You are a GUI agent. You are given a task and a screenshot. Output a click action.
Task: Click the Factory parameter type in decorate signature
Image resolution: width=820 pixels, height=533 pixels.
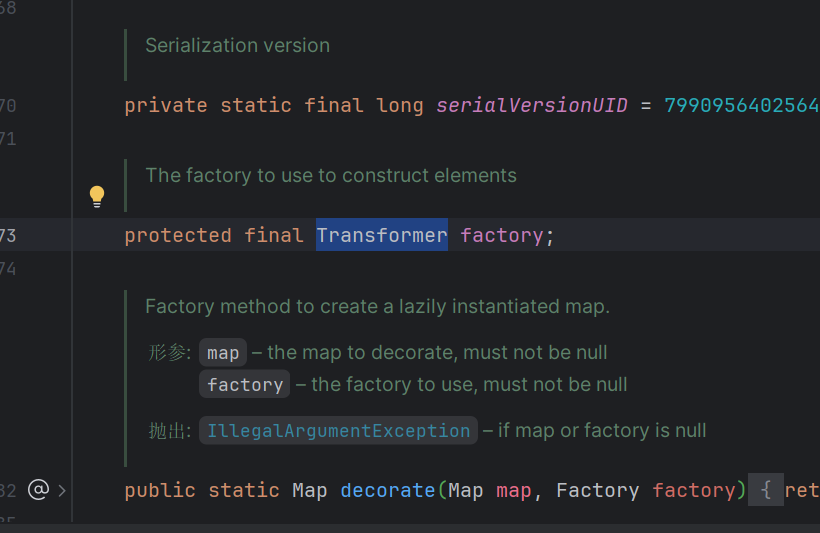598,490
